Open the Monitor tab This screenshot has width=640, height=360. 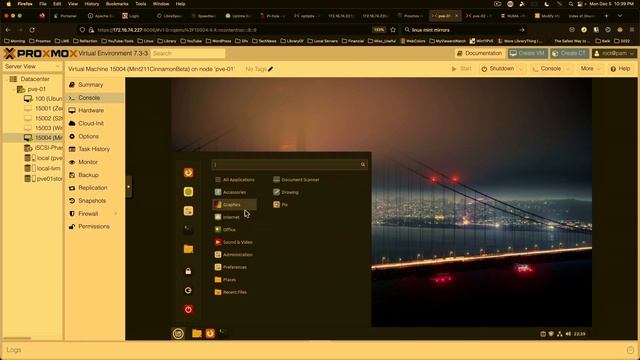pyautogui.click(x=94, y=162)
